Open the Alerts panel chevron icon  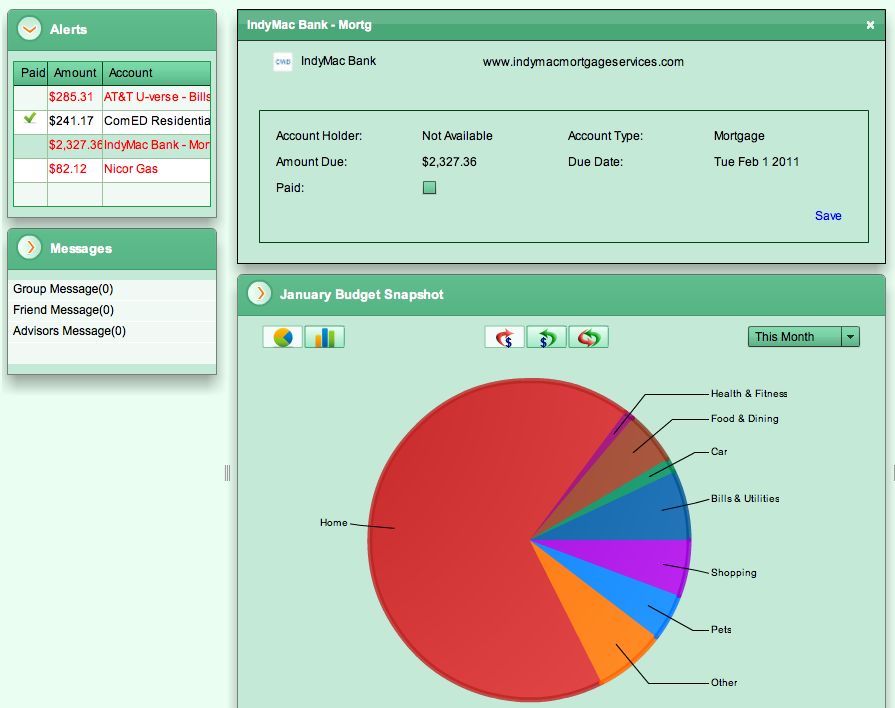pyautogui.click(x=28, y=29)
